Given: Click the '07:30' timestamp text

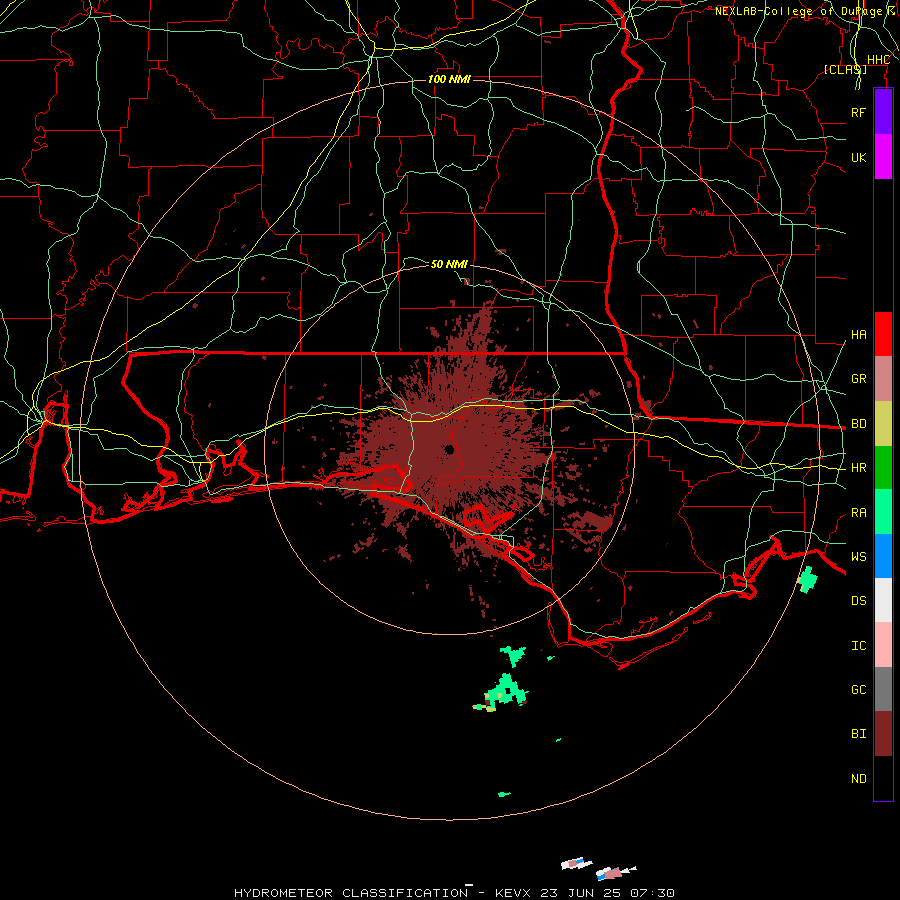Looking at the screenshot, I should 651,893.
